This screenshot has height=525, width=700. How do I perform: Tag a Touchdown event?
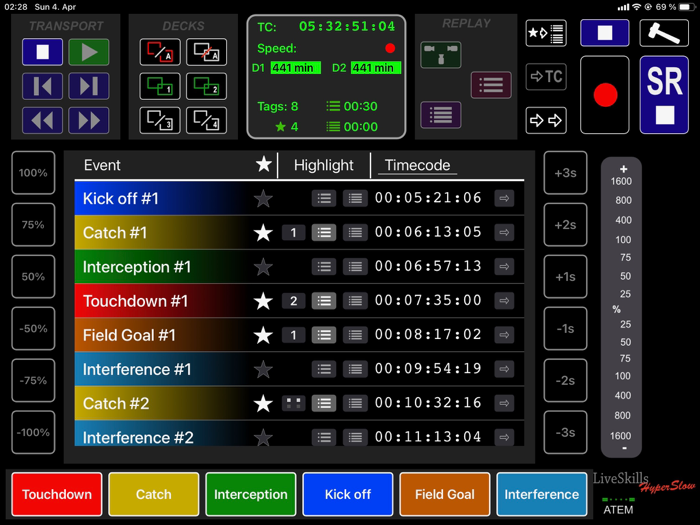[57, 494]
